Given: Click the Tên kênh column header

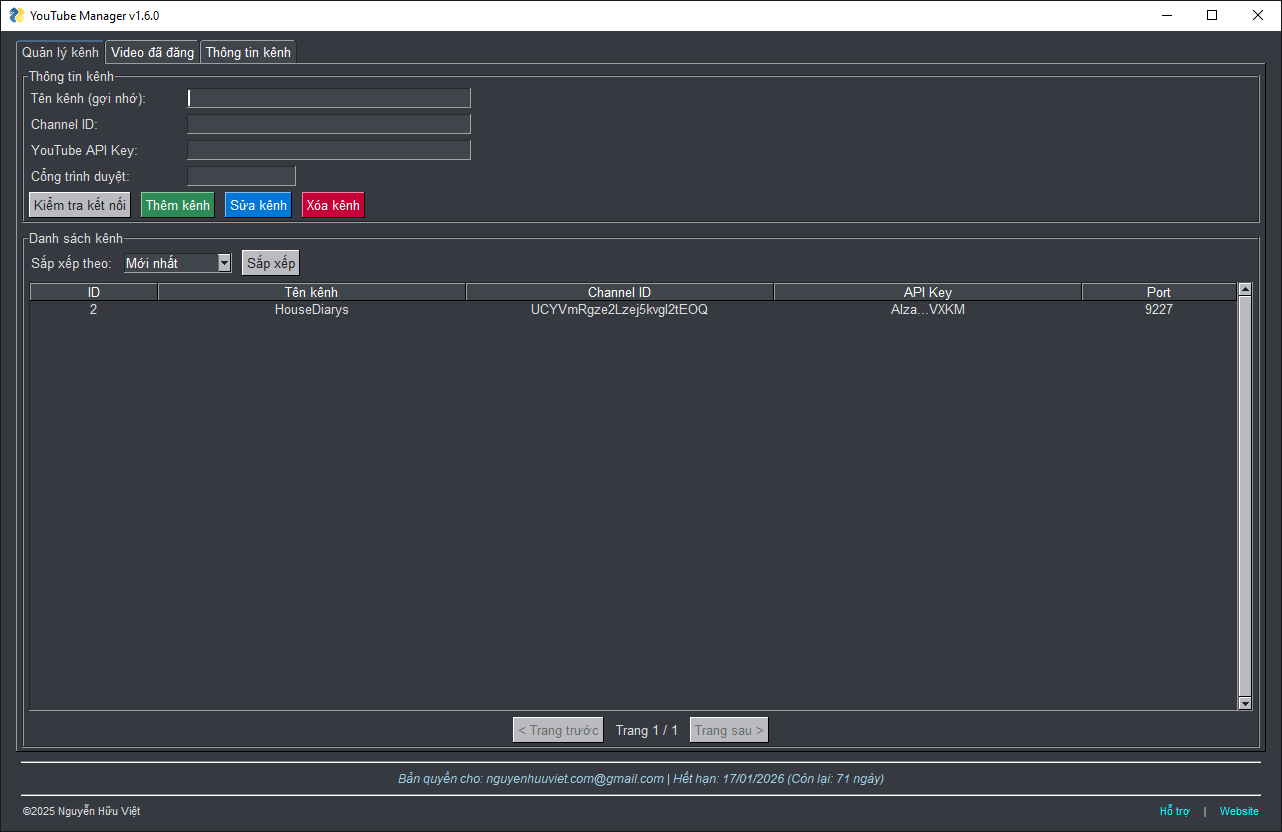Looking at the screenshot, I should (312, 292).
